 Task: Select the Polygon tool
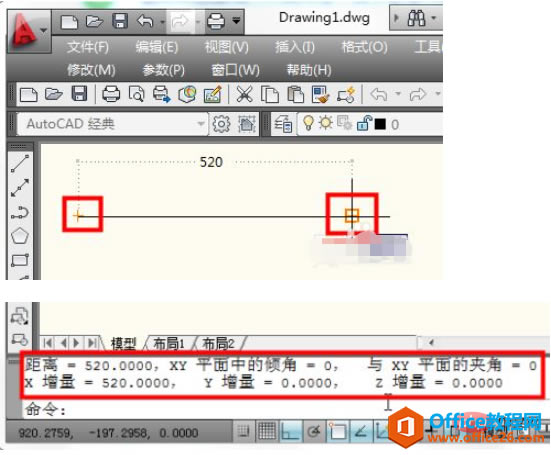pyautogui.click(x=20, y=236)
